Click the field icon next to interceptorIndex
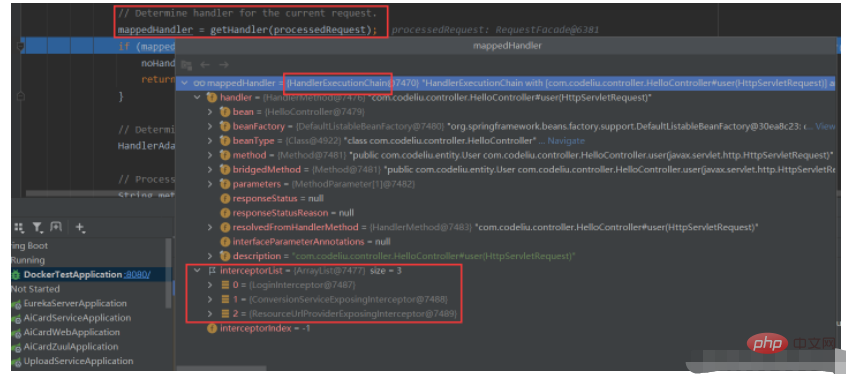The height and width of the screenshot is (376, 846). pos(212,329)
